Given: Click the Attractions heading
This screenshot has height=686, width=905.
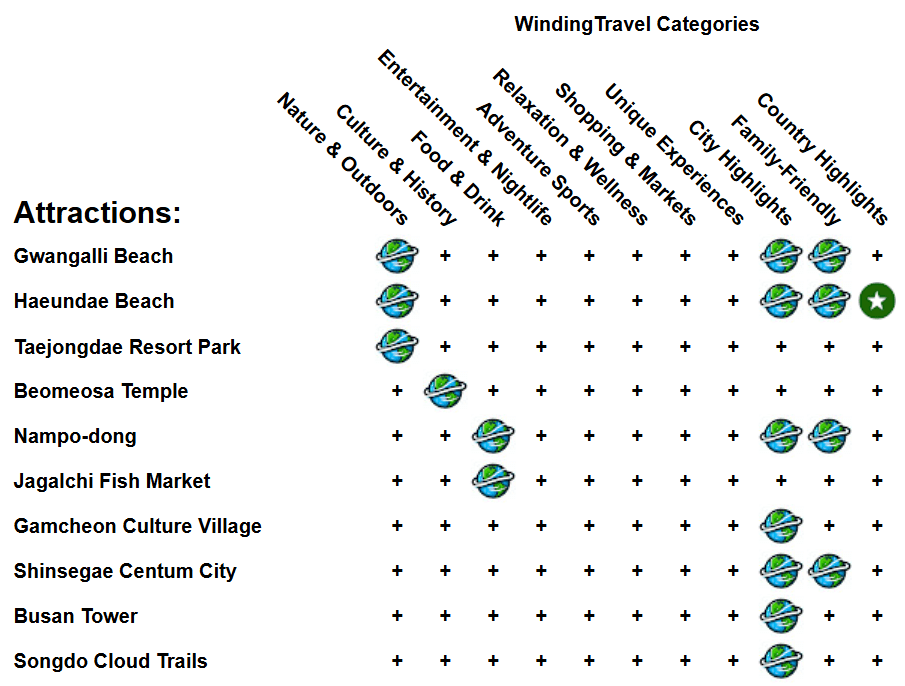Looking at the screenshot, I should click(97, 213).
